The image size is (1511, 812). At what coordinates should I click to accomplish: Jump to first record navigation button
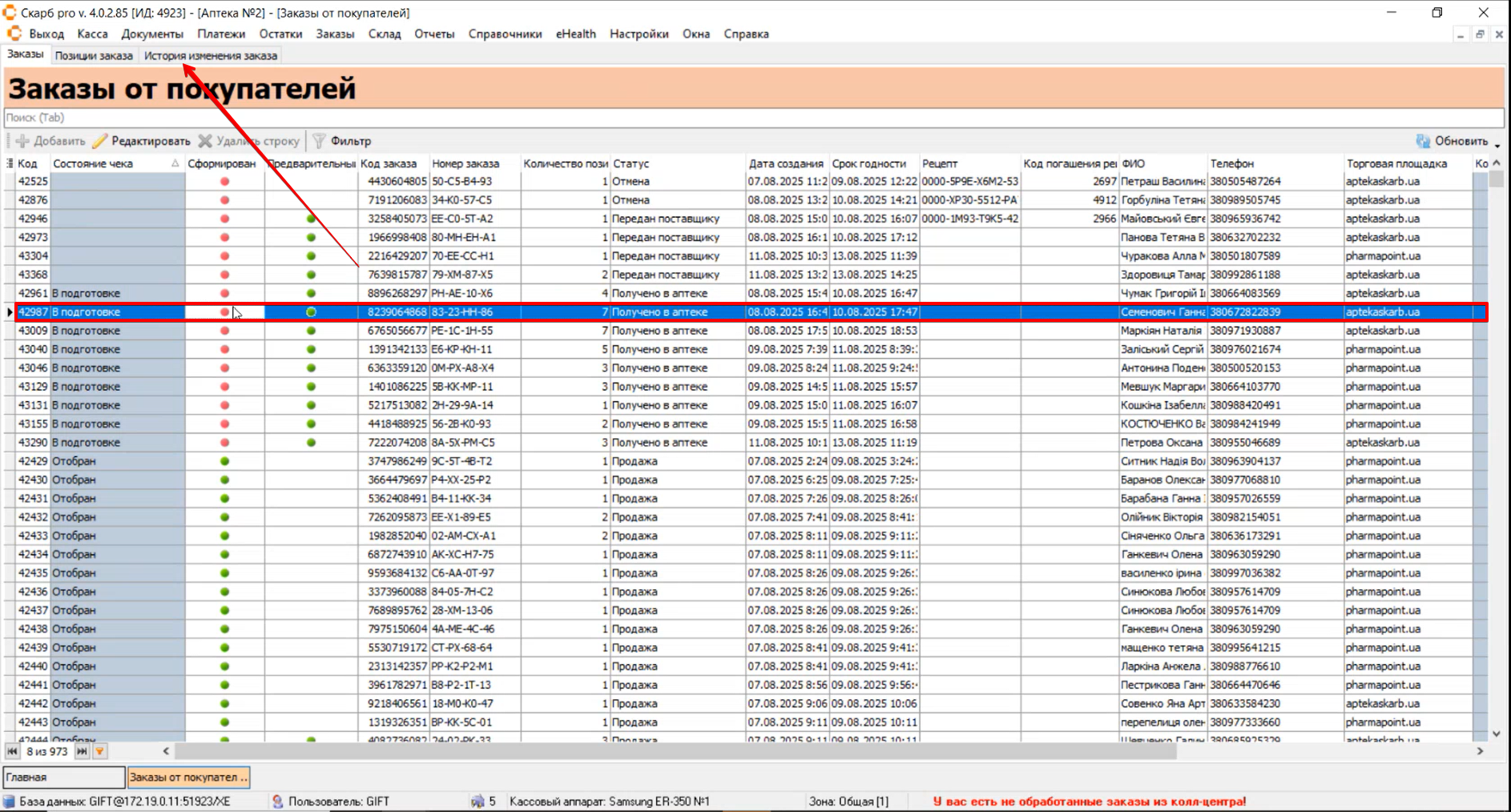click(12, 751)
